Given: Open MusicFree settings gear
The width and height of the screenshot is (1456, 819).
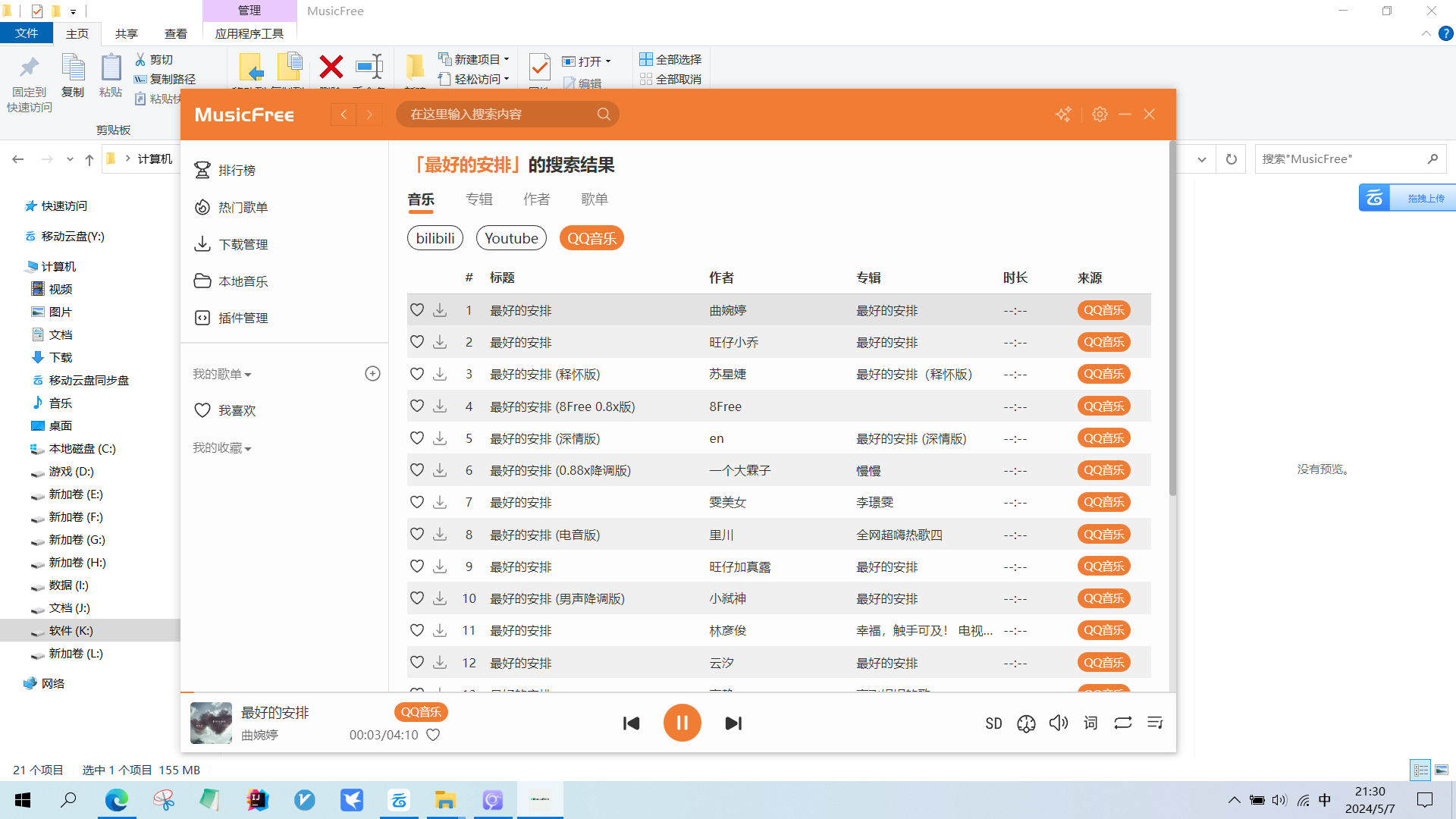Looking at the screenshot, I should 1100,114.
